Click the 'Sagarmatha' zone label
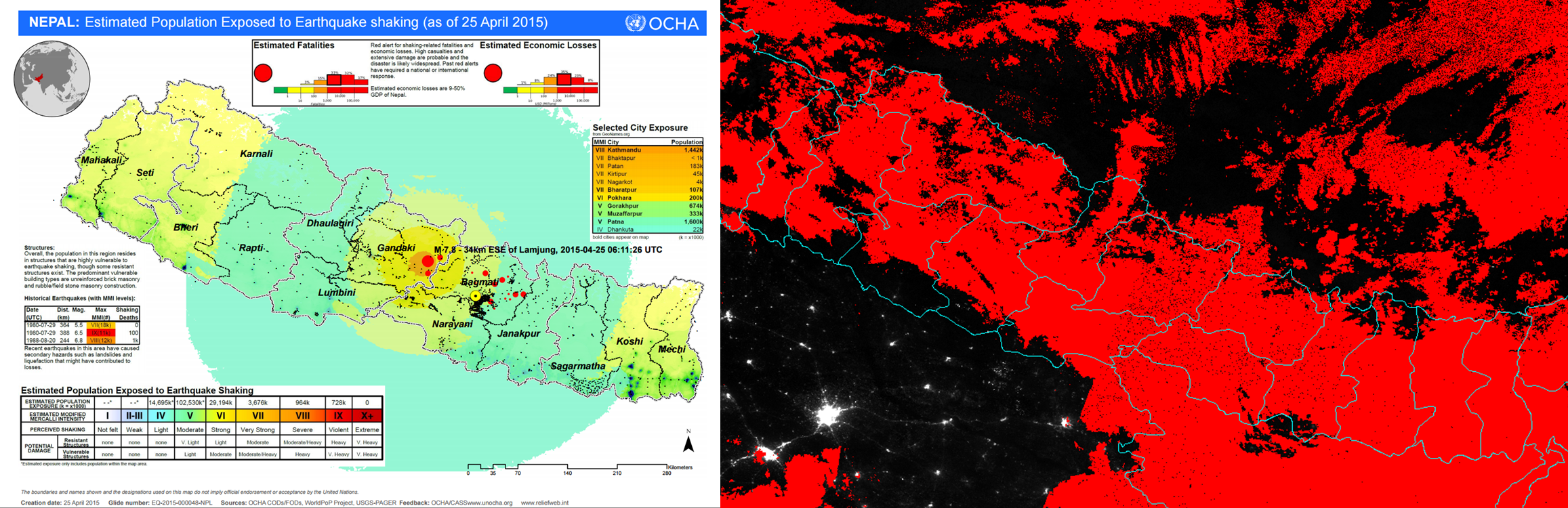 (577, 366)
